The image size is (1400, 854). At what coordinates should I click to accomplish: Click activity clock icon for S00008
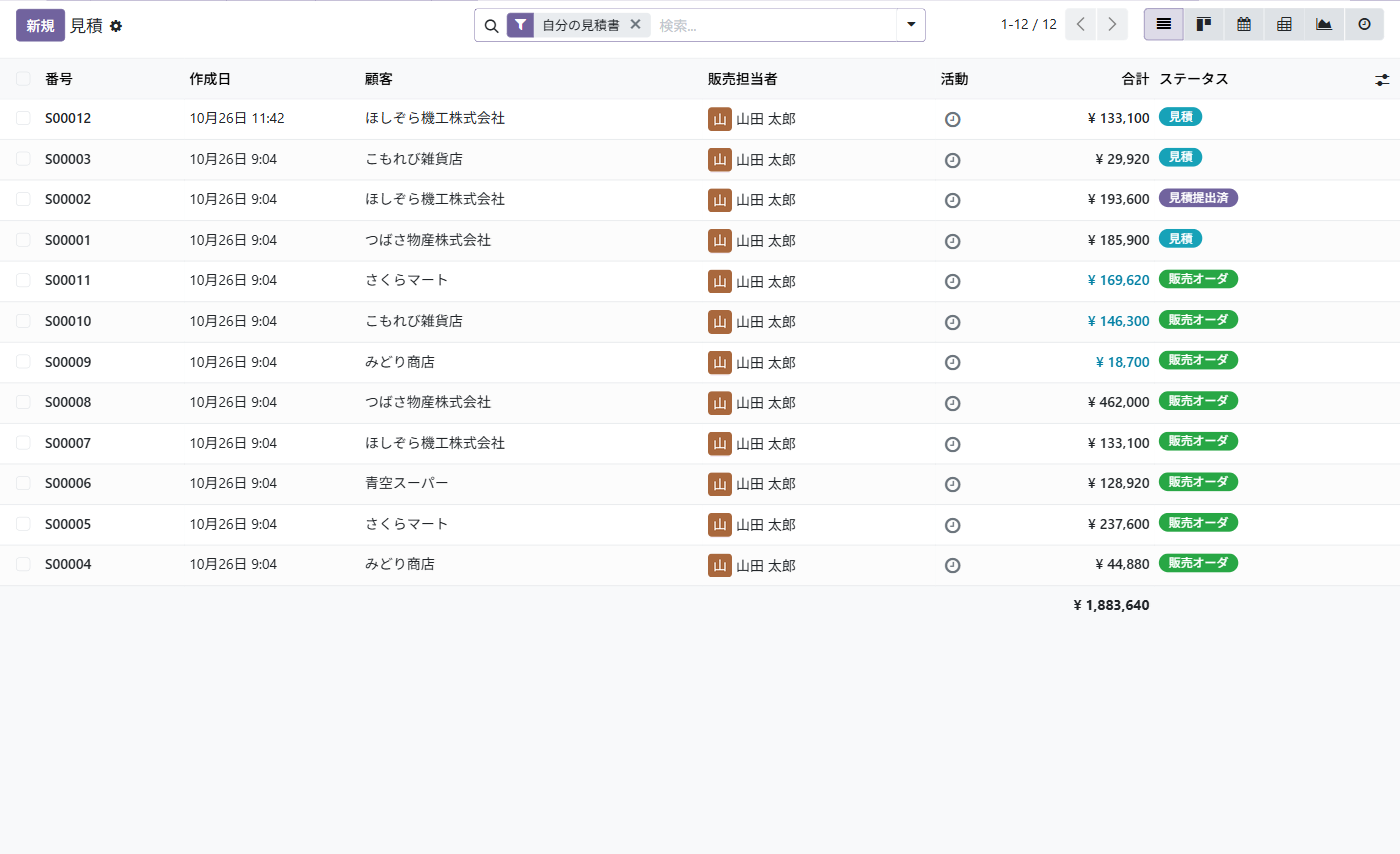pos(952,403)
